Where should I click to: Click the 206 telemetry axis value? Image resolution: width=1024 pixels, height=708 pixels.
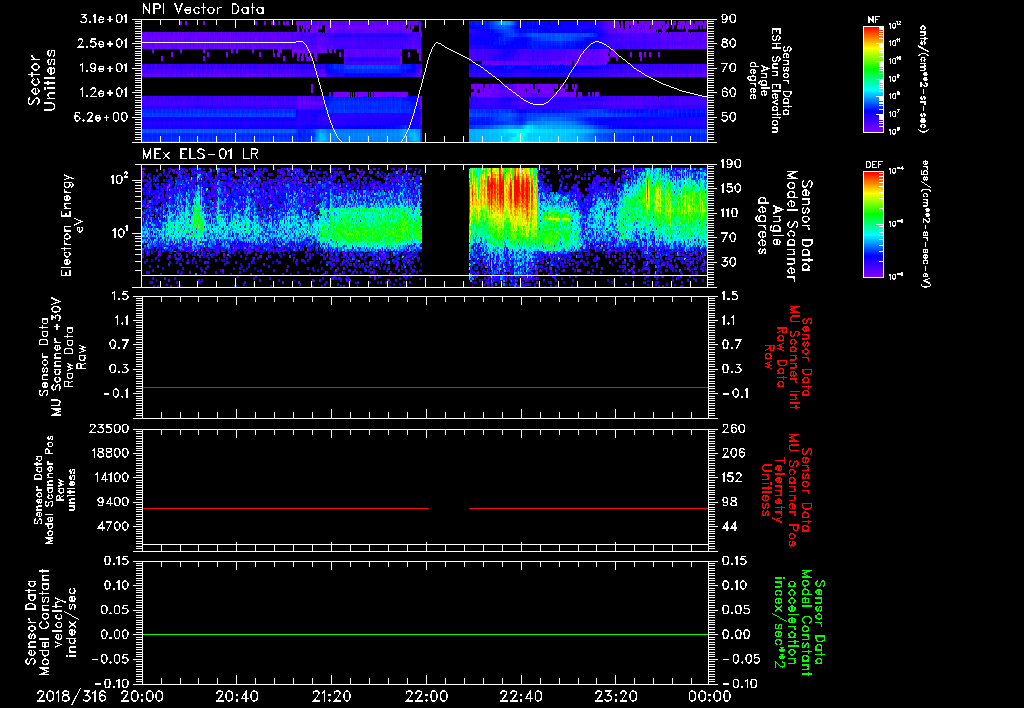coord(731,453)
